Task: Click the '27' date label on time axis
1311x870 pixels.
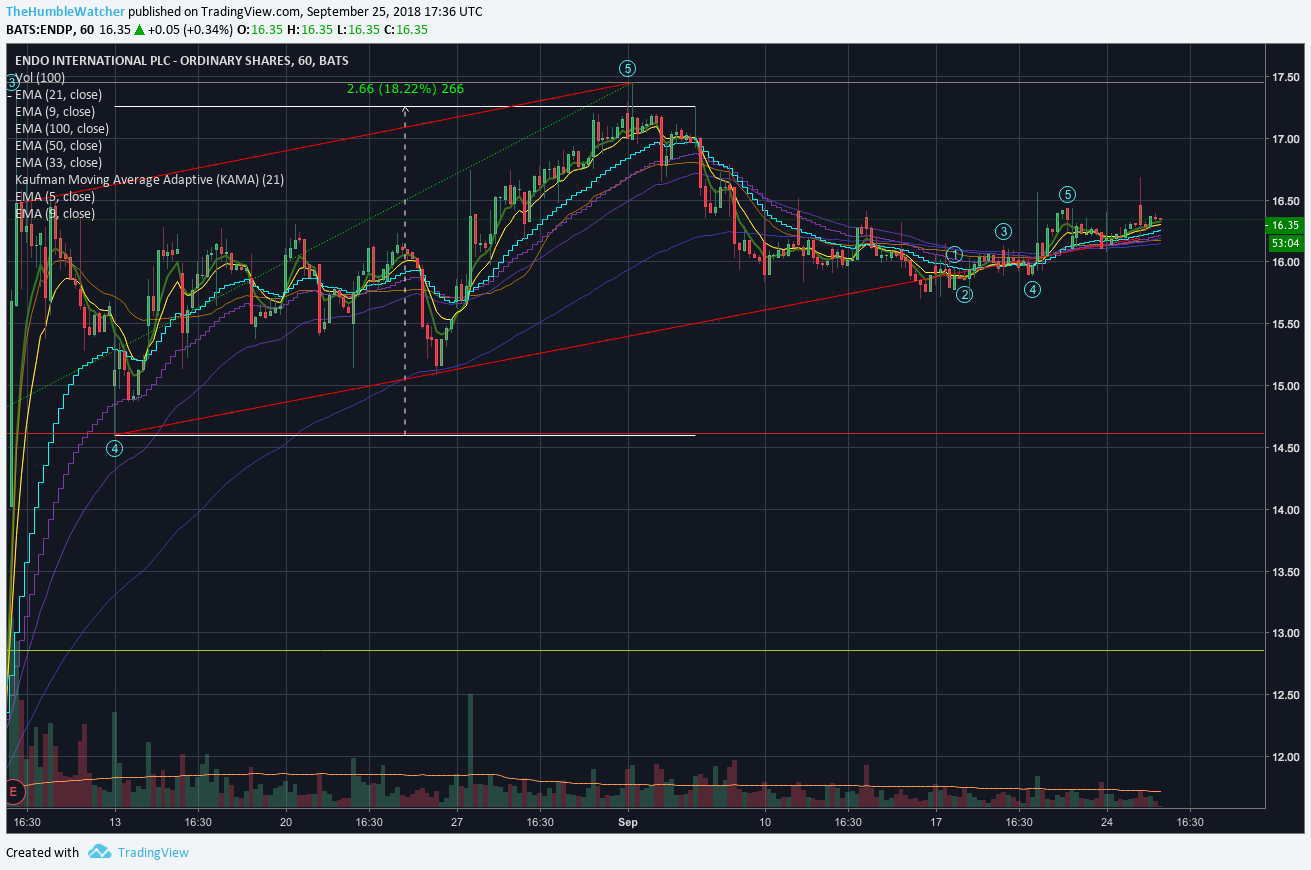Action: pyautogui.click(x=456, y=822)
